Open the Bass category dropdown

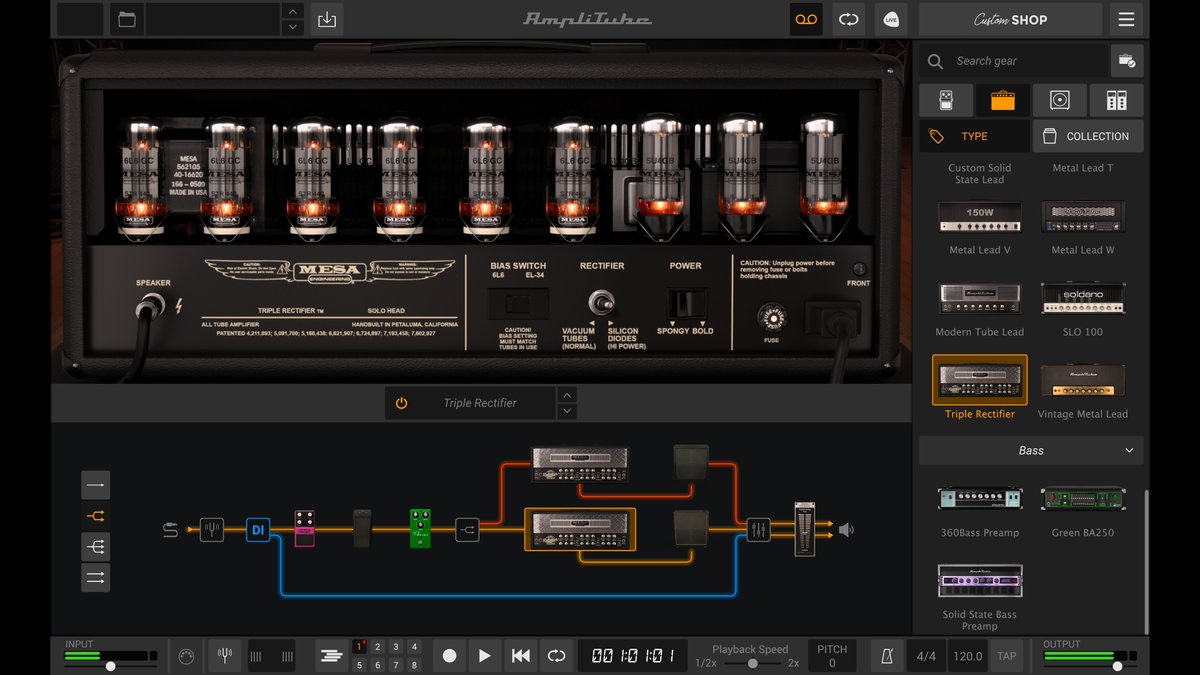click(x=1030, y=450)
